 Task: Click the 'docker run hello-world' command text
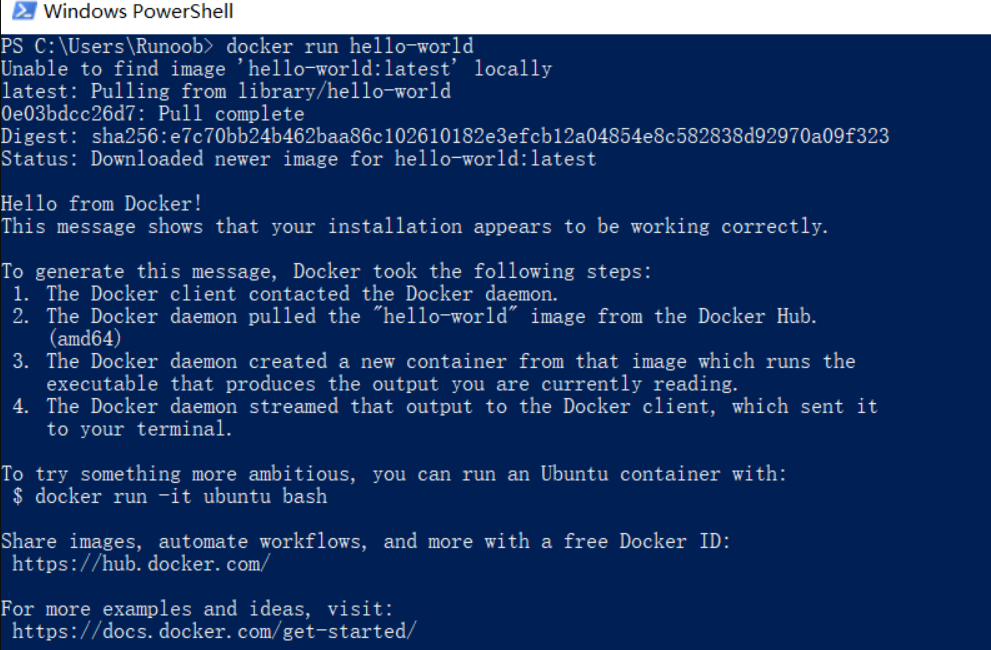tap(350, 46)
